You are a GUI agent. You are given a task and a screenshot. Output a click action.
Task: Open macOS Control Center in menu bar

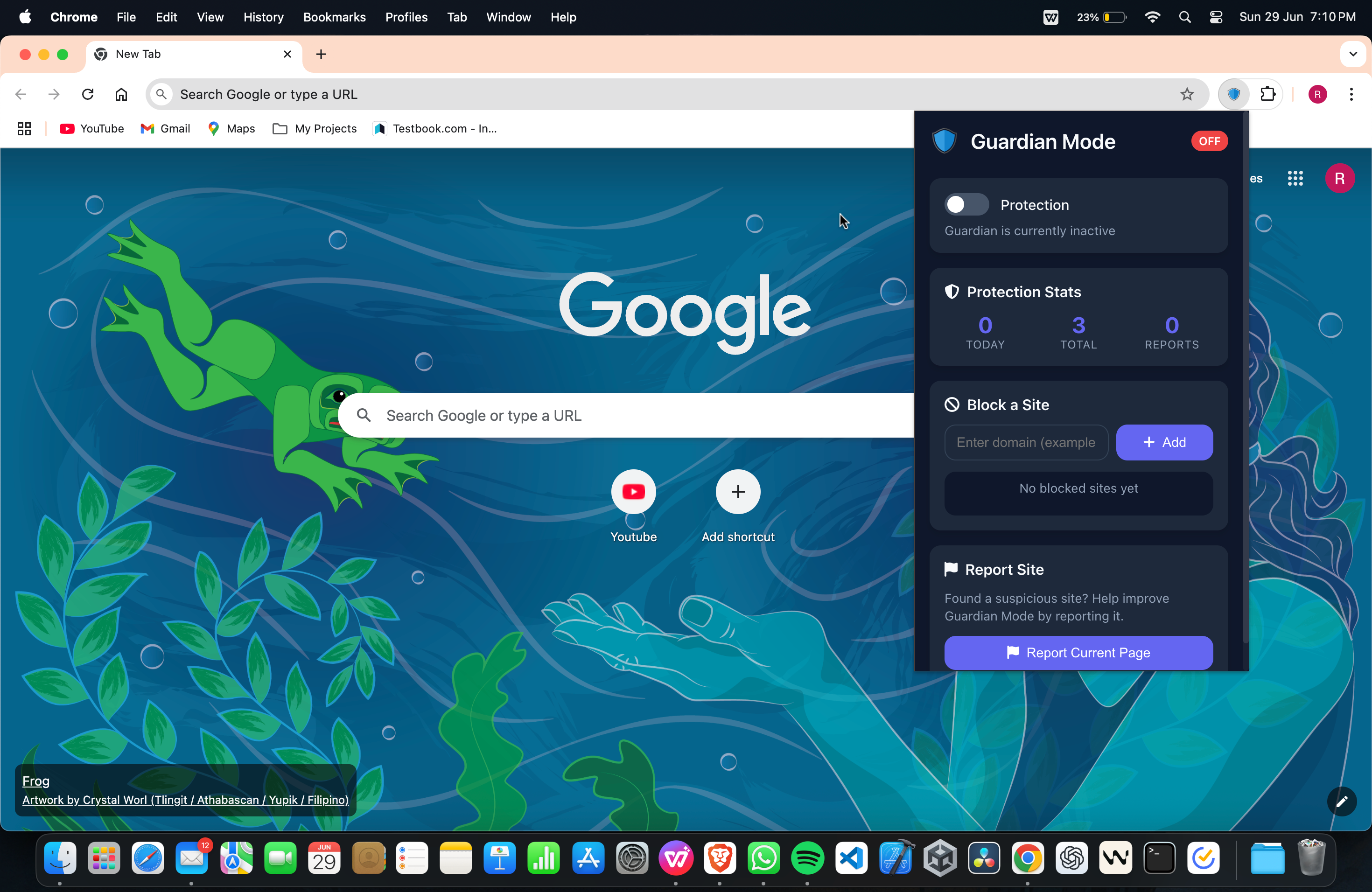coord(1216,17)
